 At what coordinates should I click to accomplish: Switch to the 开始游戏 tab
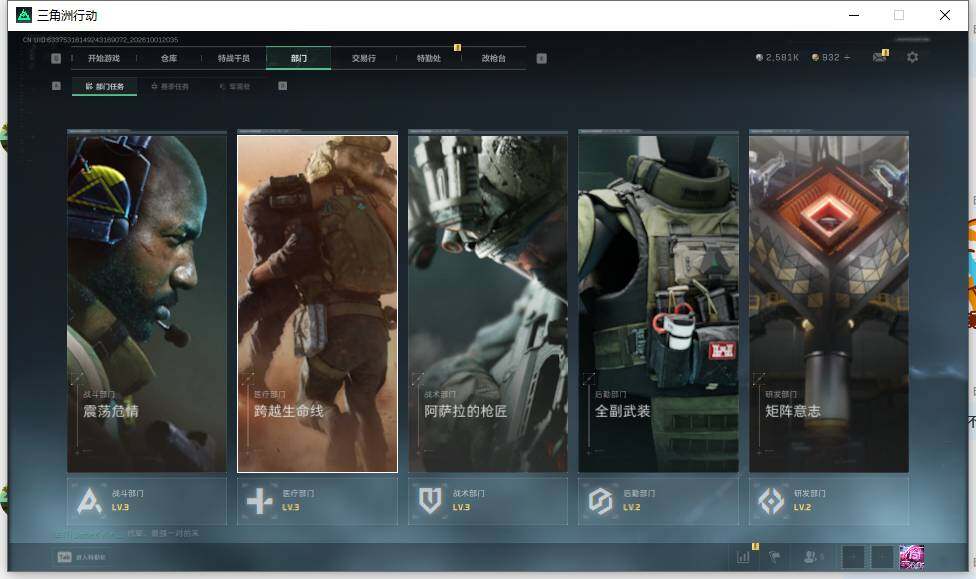pos(104,58)
